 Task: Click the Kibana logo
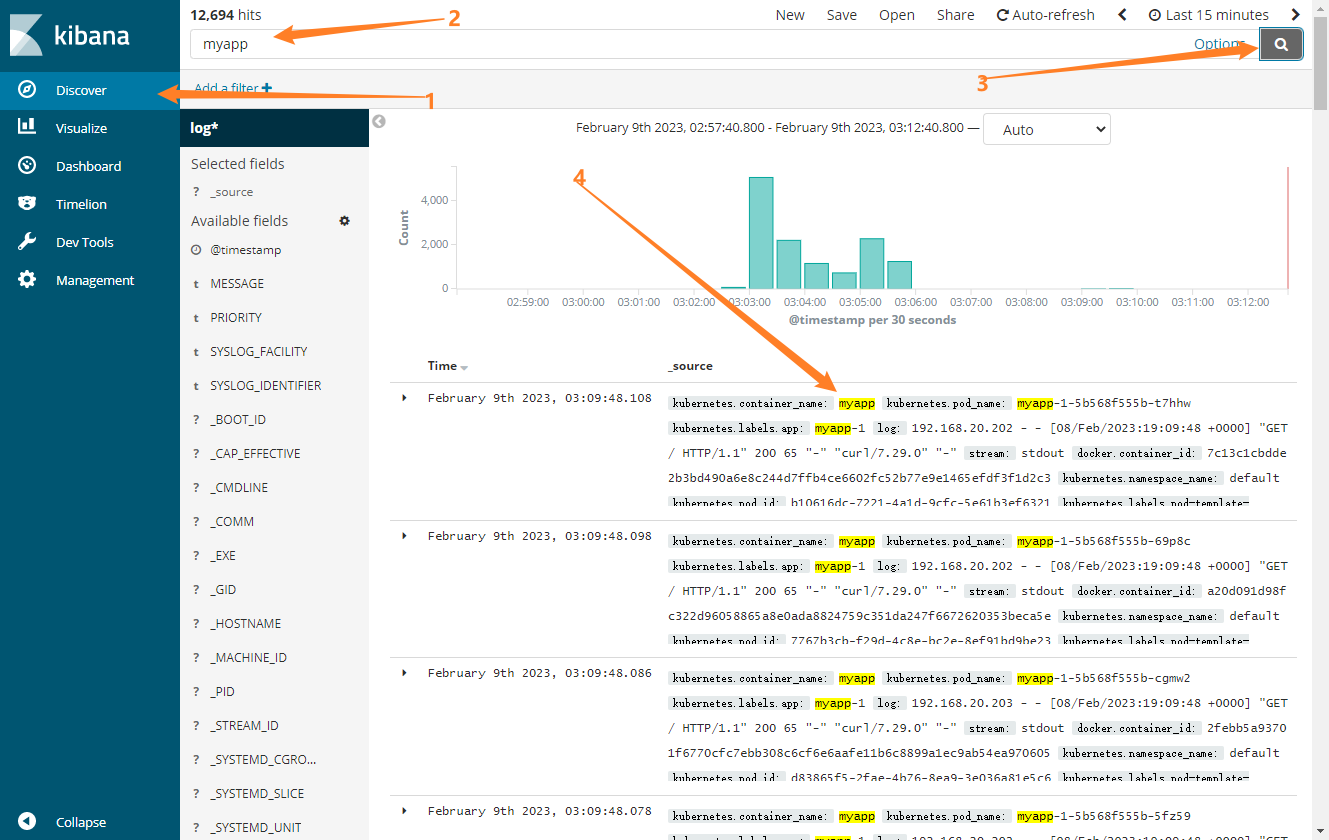[70, 36]
